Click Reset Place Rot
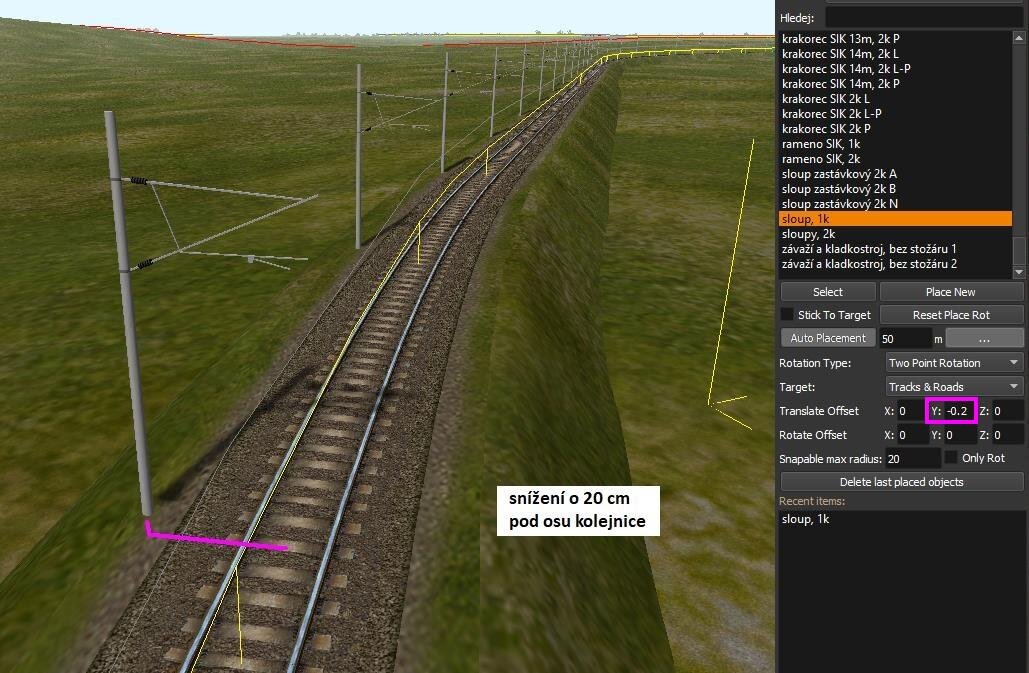 [950, 315]
